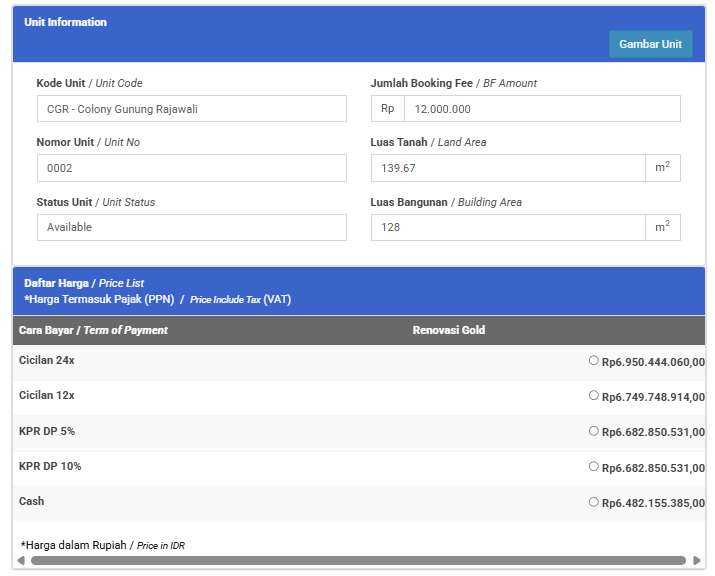Choose the Cicilan 12x payment option
Viewport: 715px width, 576px height.
click(594, 396)
